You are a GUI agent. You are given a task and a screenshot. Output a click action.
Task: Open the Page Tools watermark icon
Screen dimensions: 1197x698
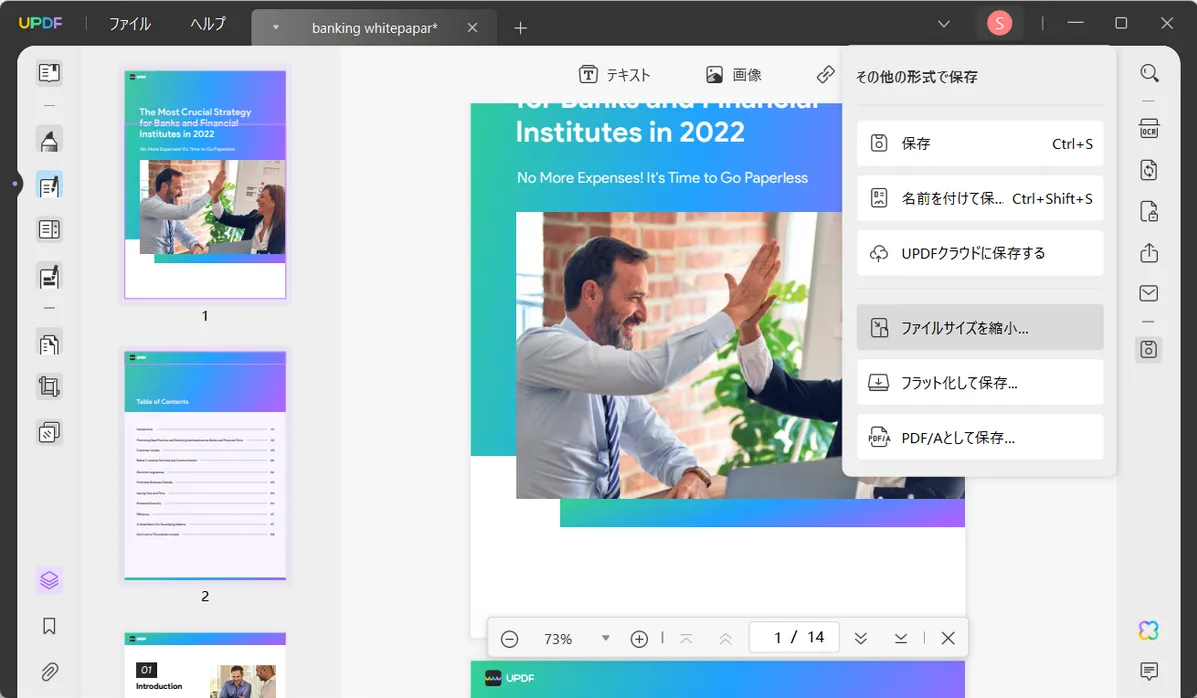50,433
